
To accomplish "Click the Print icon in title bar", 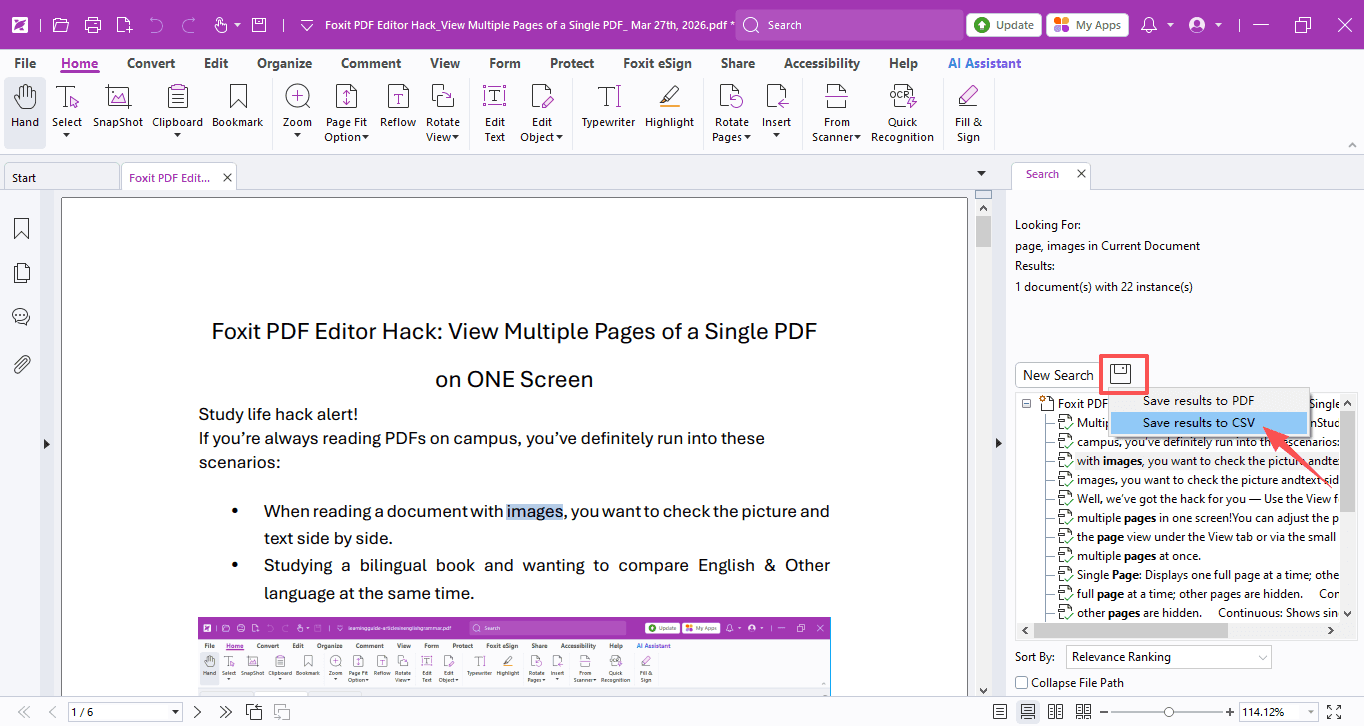I will (93, 25).
